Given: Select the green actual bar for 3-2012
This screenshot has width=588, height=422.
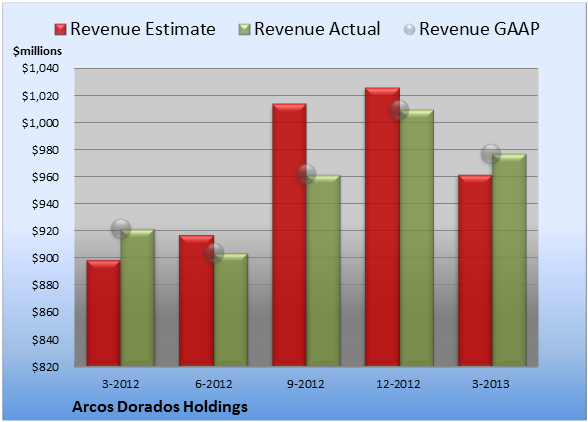Looking at the screenshot, I should click(138, 297).
